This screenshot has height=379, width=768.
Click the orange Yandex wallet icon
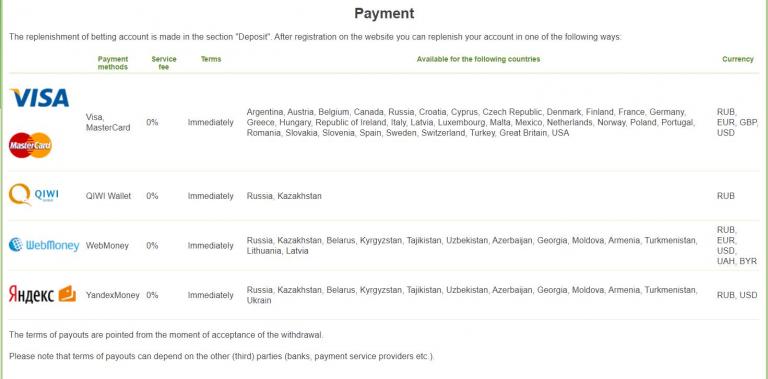click(67, 294)
